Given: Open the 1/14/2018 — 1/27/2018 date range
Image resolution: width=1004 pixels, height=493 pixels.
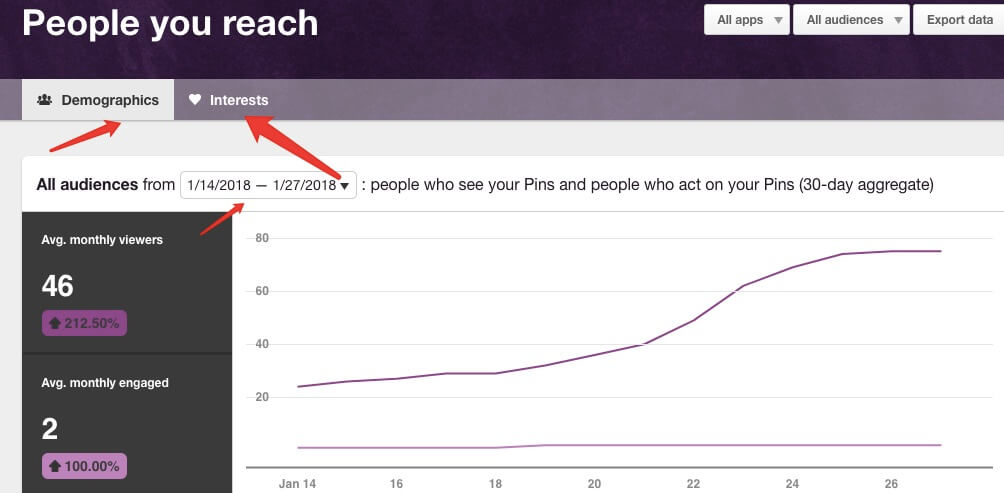Looking at the screenshot, I should [262, 185].
